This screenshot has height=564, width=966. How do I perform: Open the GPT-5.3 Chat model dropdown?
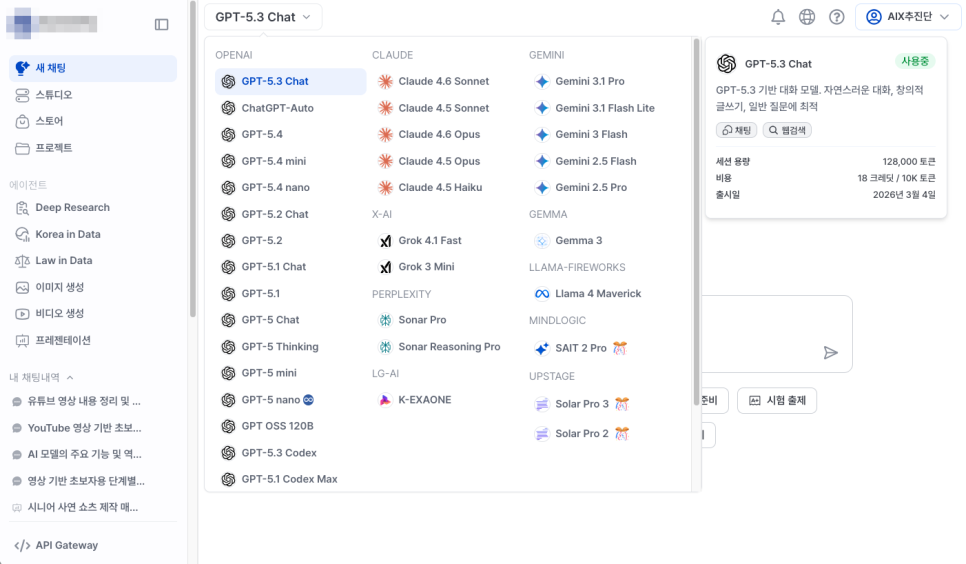coord(263,17)
